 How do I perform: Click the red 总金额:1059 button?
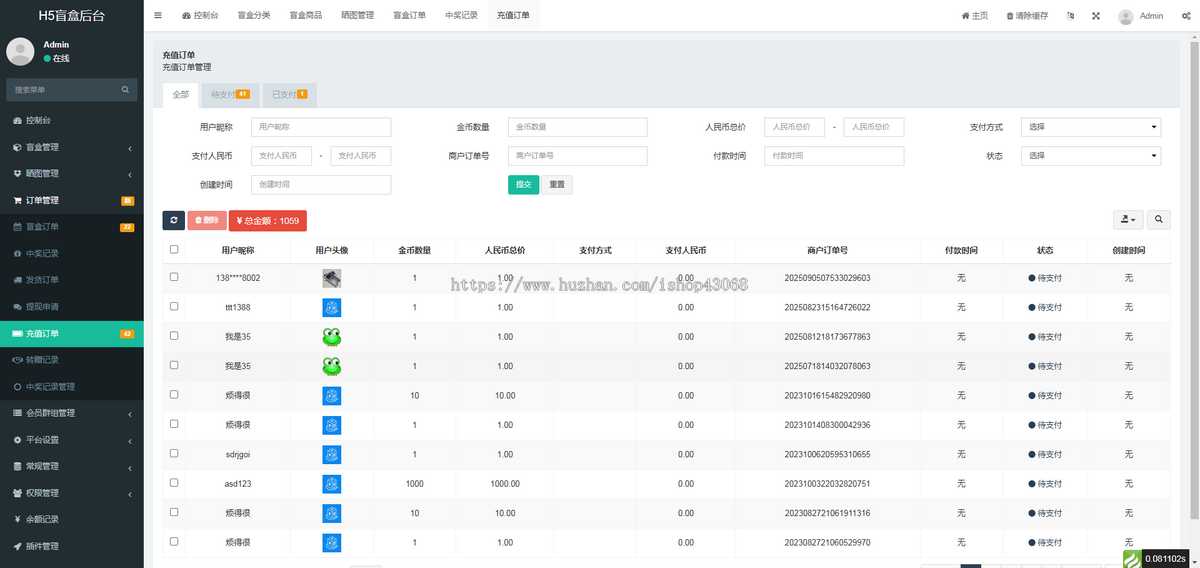coord(268,220)
